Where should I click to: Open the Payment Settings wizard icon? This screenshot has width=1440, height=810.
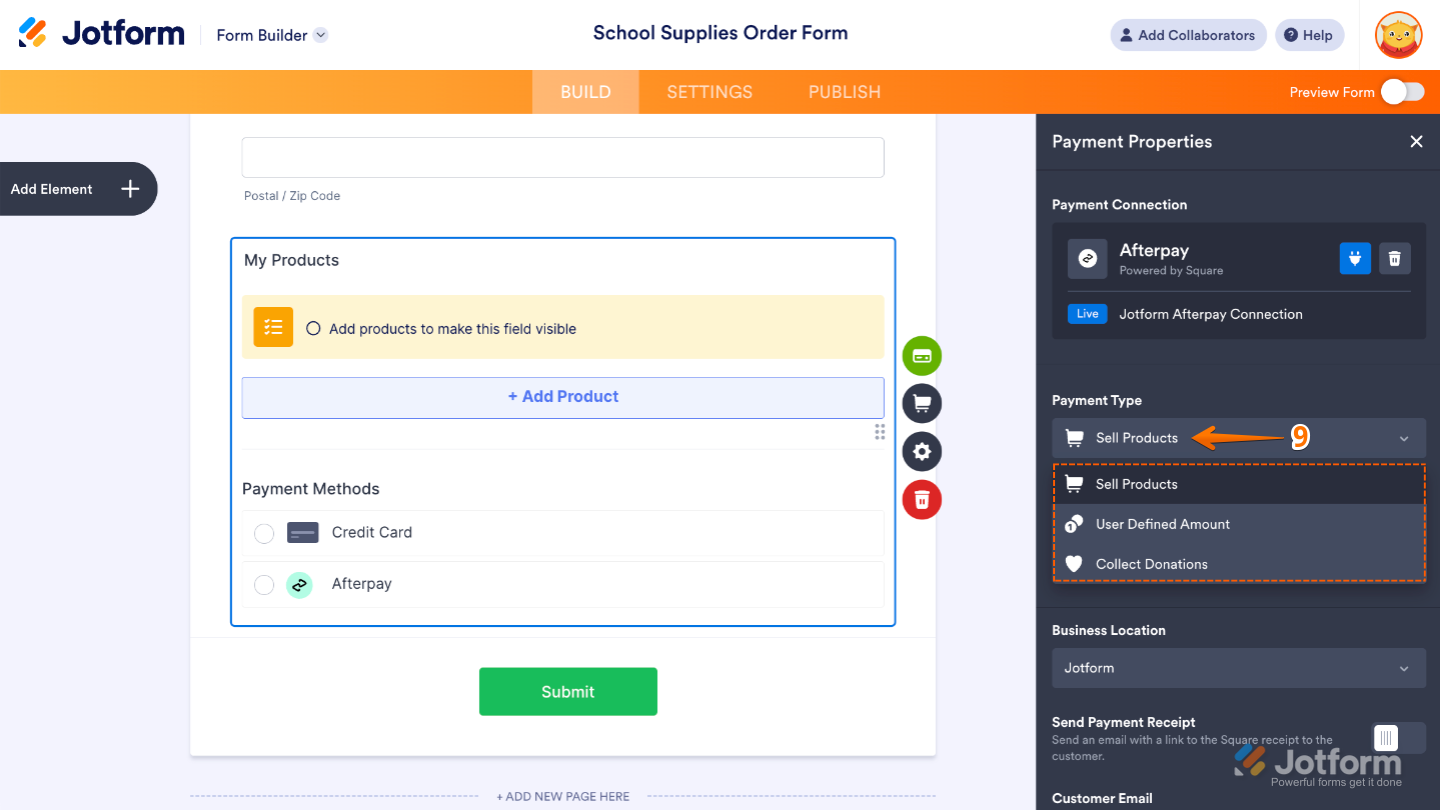coord(921,355)
